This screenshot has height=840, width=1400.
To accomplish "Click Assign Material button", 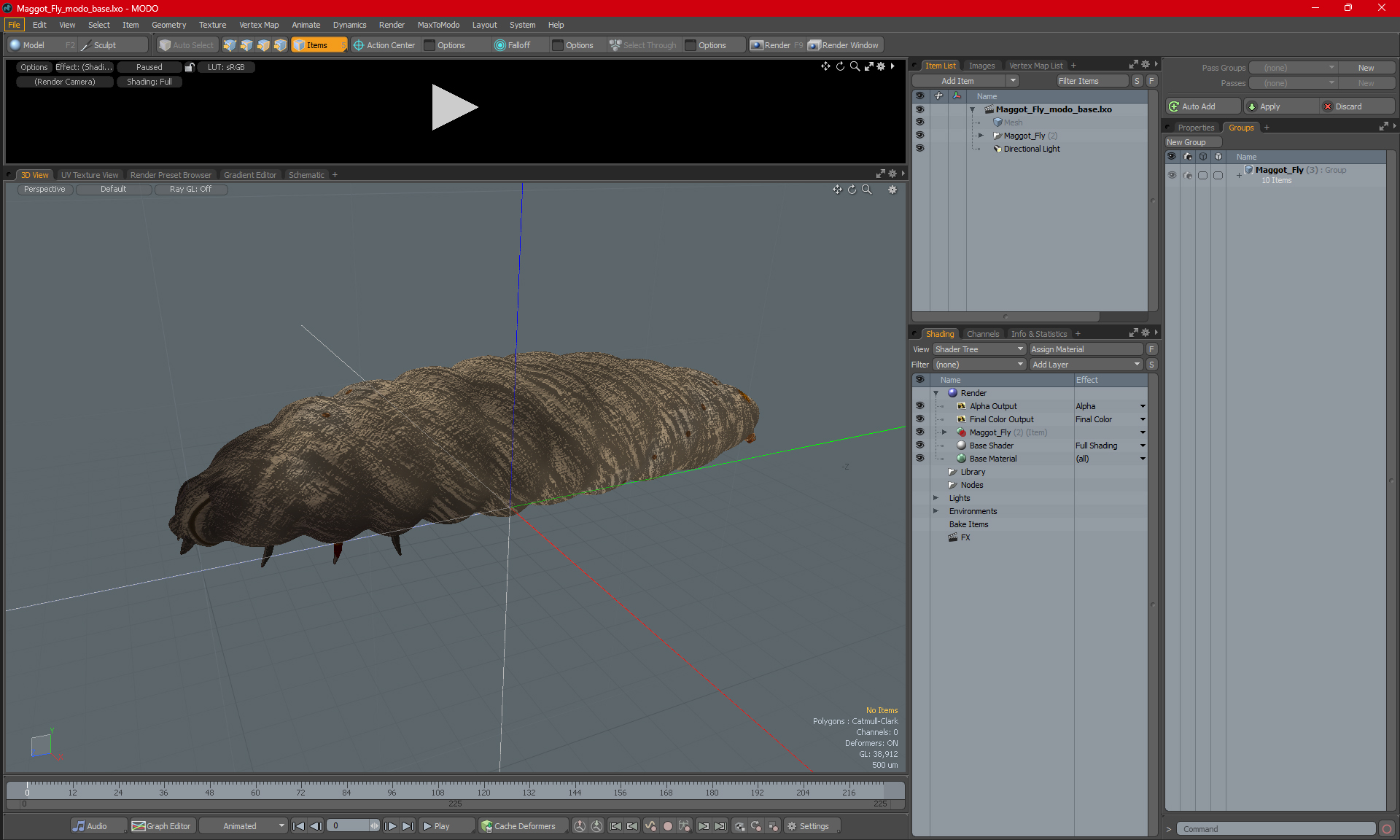I will pos(1086,349).
